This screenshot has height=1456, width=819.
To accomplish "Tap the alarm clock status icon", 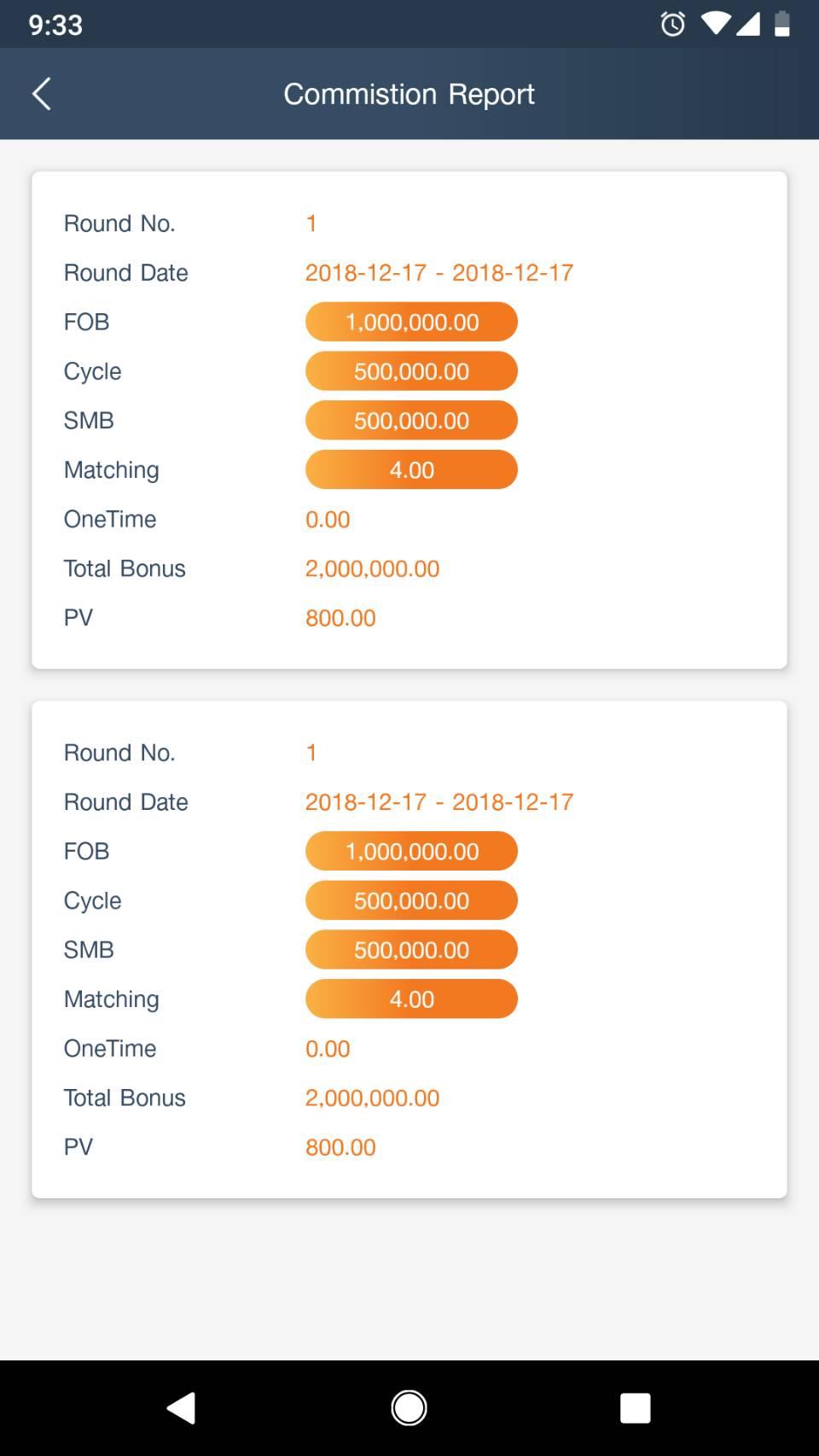I will (x=672, y=24).
